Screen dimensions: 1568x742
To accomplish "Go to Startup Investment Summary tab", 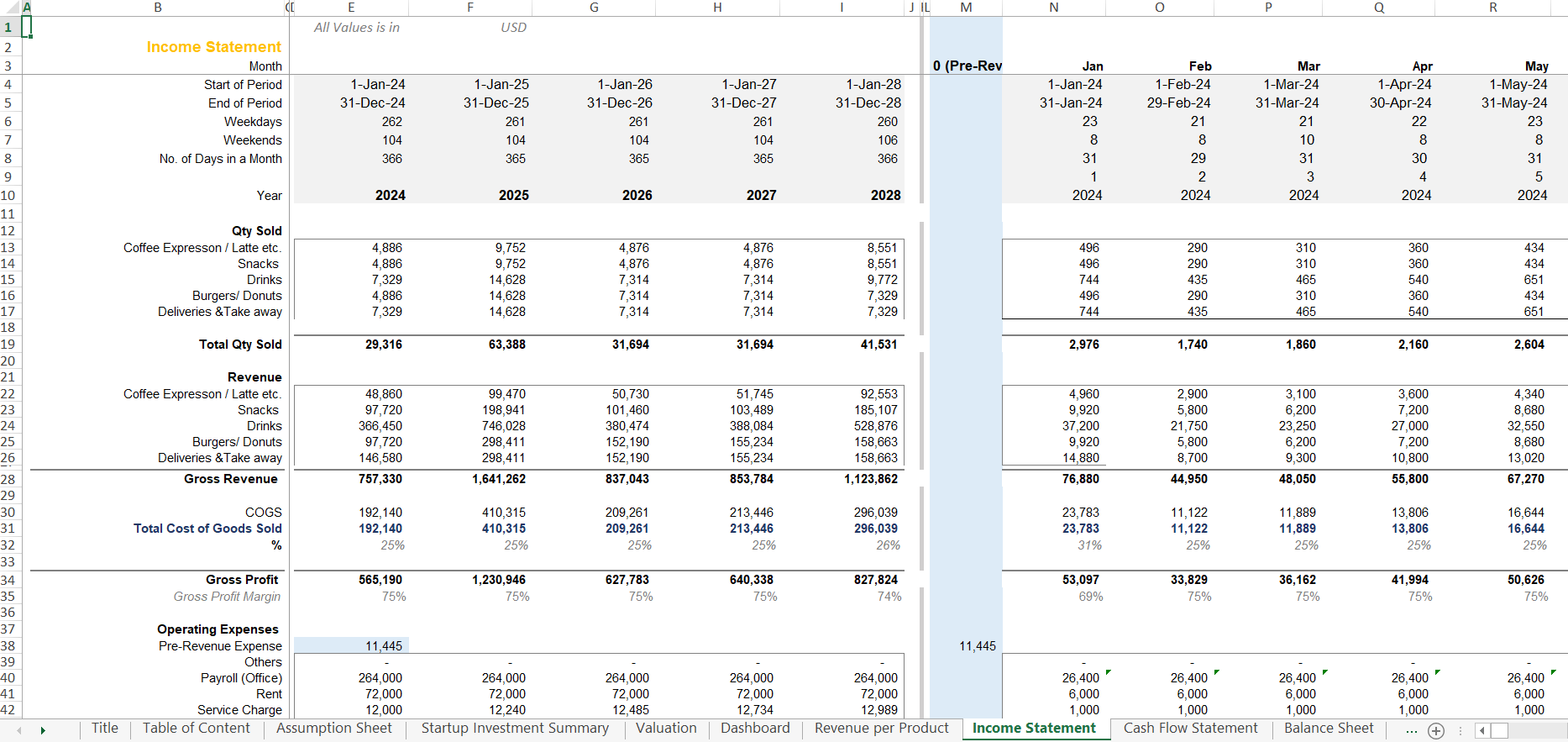I will (515, 729).
